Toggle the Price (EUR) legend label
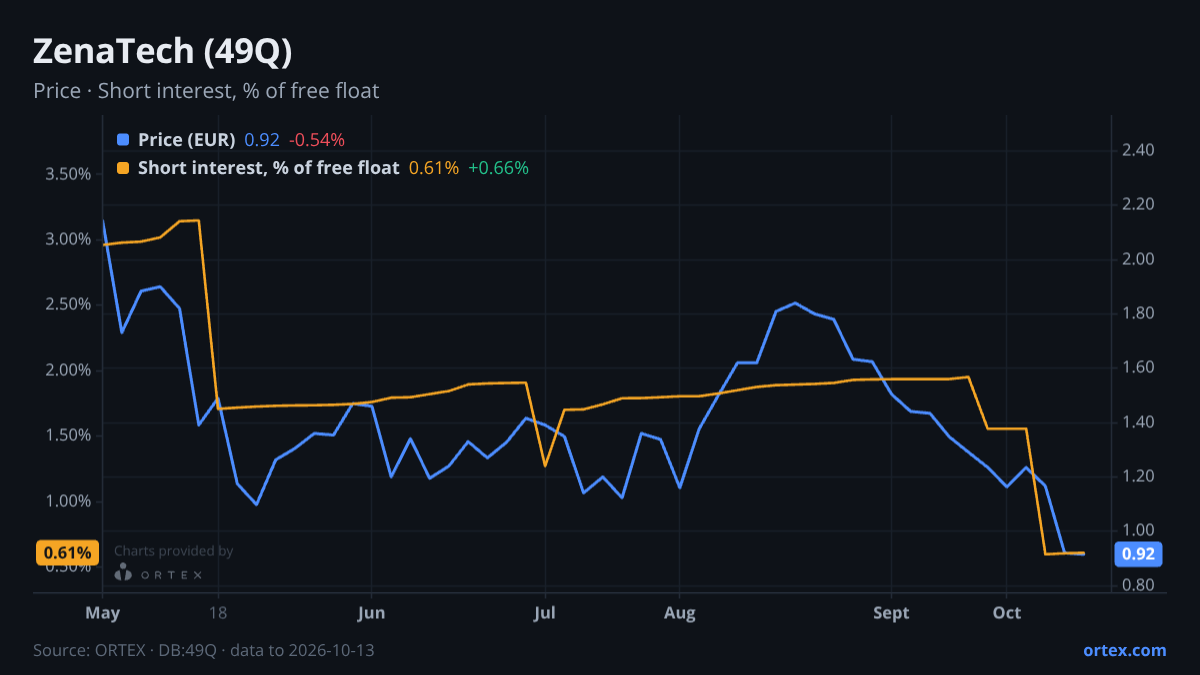1200x675 pixels. click(x=187, y=140)
